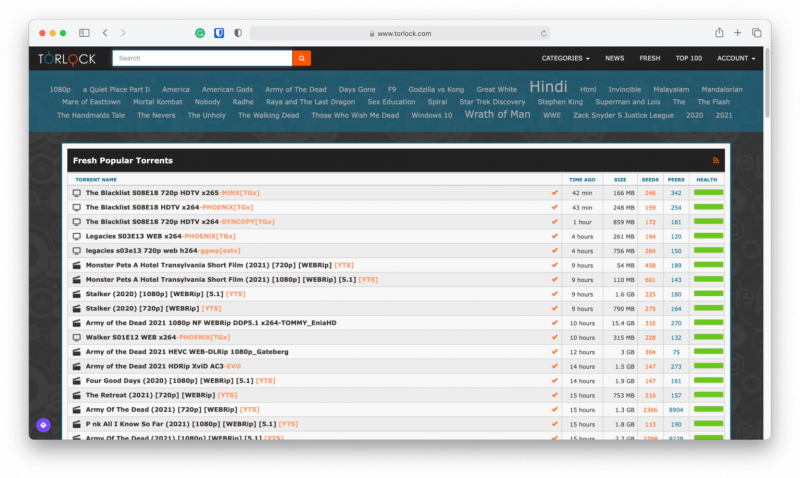Open the Safari share icon
Viewport: 800px width, 478px height.
click(x=719, y=33)
